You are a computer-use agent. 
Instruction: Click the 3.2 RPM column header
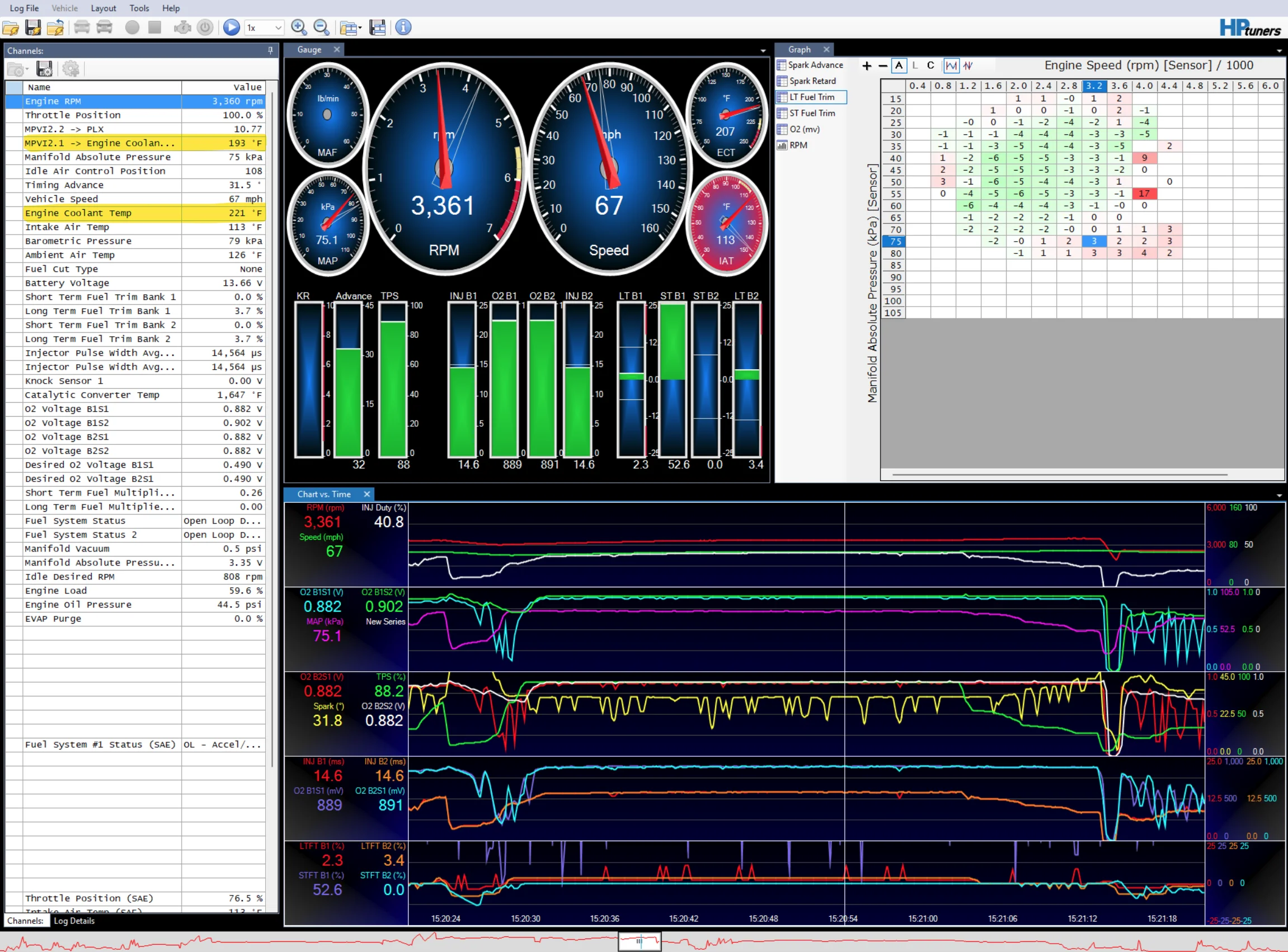[x=1093, y=86]
